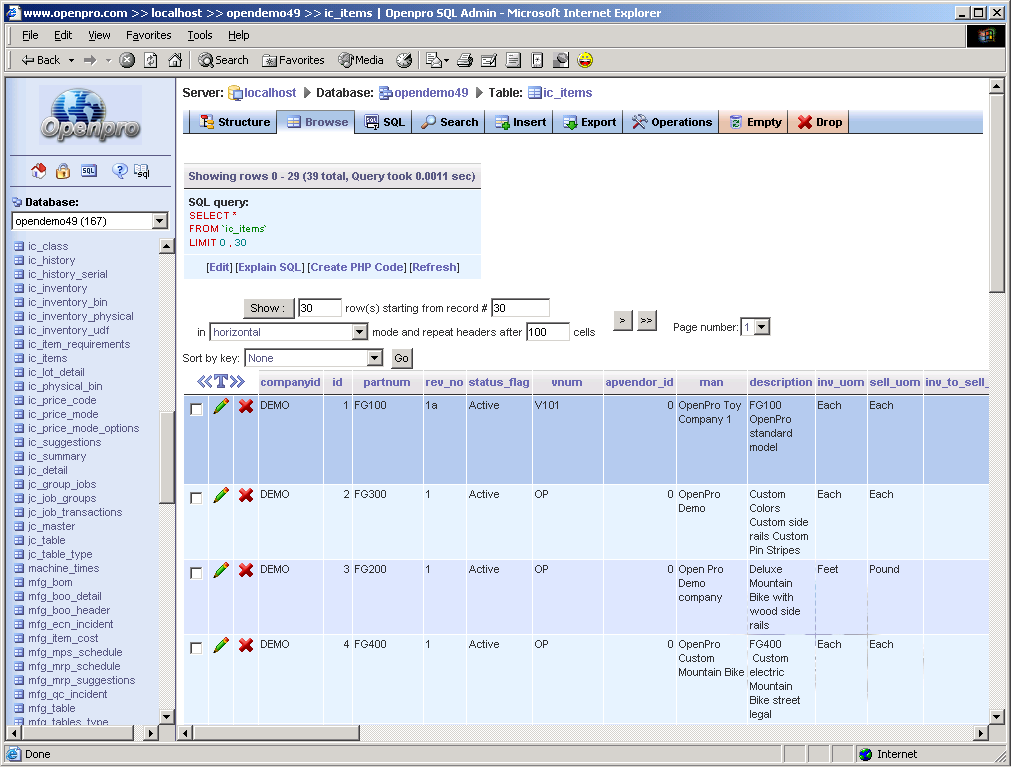This screenshot has width=1011, height=767.
Task: Click the pencil edit icon for FG100 row
Action: pos(221,406)
